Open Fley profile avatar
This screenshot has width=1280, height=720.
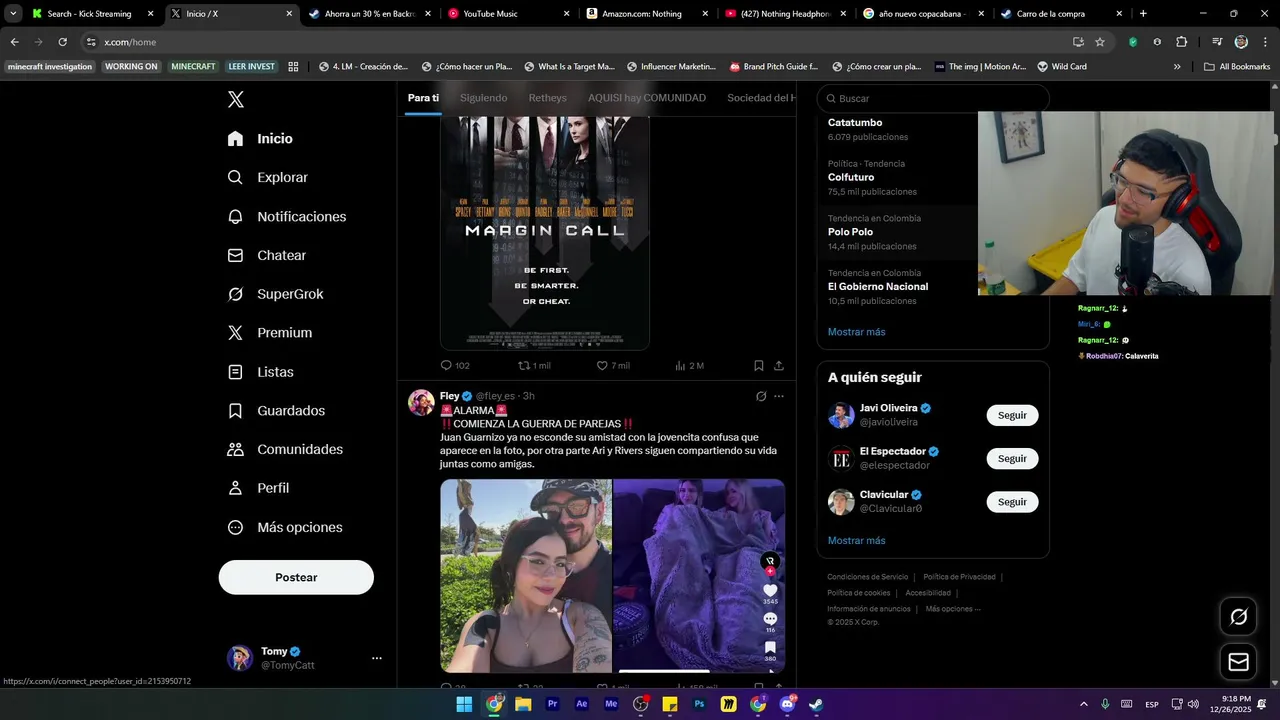pos(421,402)
